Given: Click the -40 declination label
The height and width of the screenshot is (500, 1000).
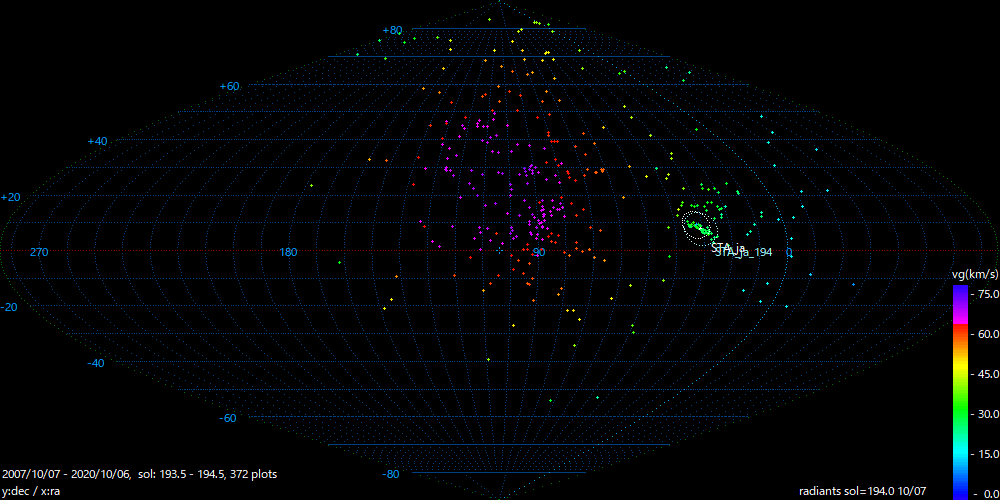Looking at the screenshot, I should (96, 363).
